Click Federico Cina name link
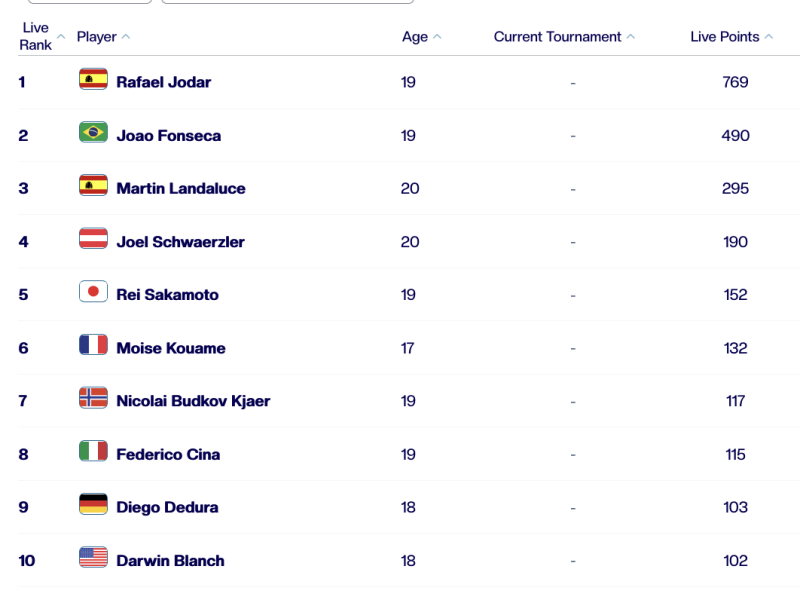Screen dimensions: 800x606 168,454
